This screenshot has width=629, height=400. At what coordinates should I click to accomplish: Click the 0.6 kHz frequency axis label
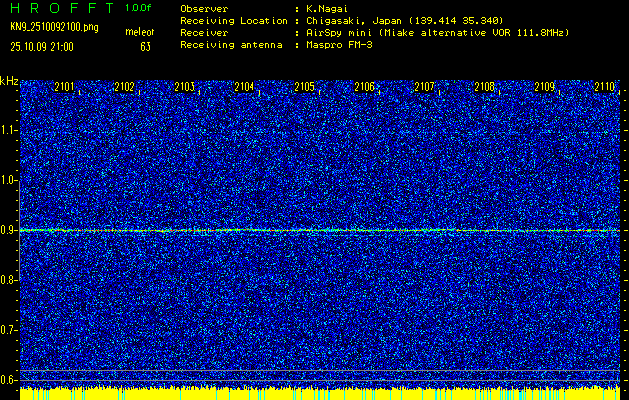pyautogui.click(x=9, y=380)
